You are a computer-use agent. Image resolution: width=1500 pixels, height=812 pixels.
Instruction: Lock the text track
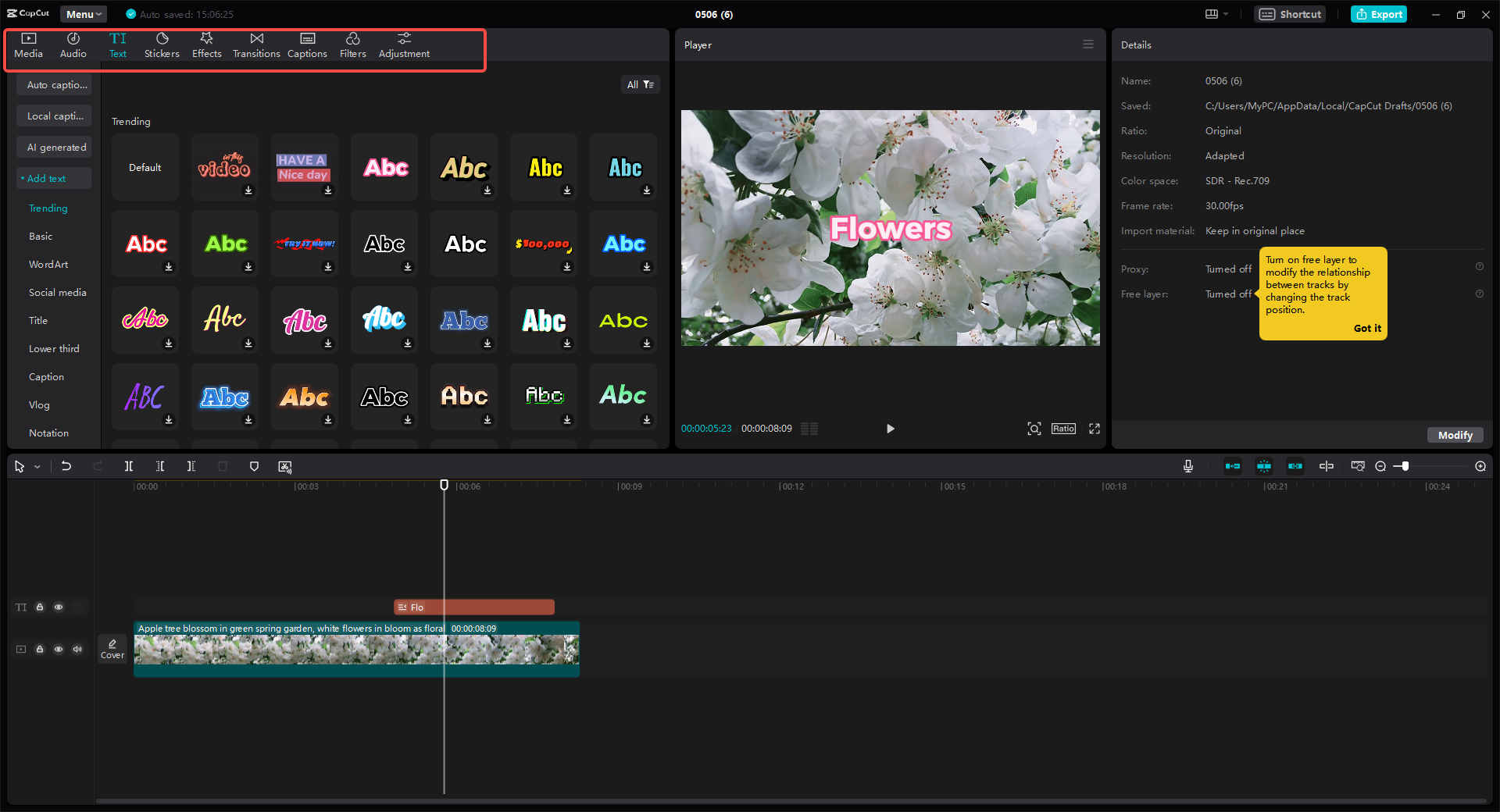tap(40, 607)
